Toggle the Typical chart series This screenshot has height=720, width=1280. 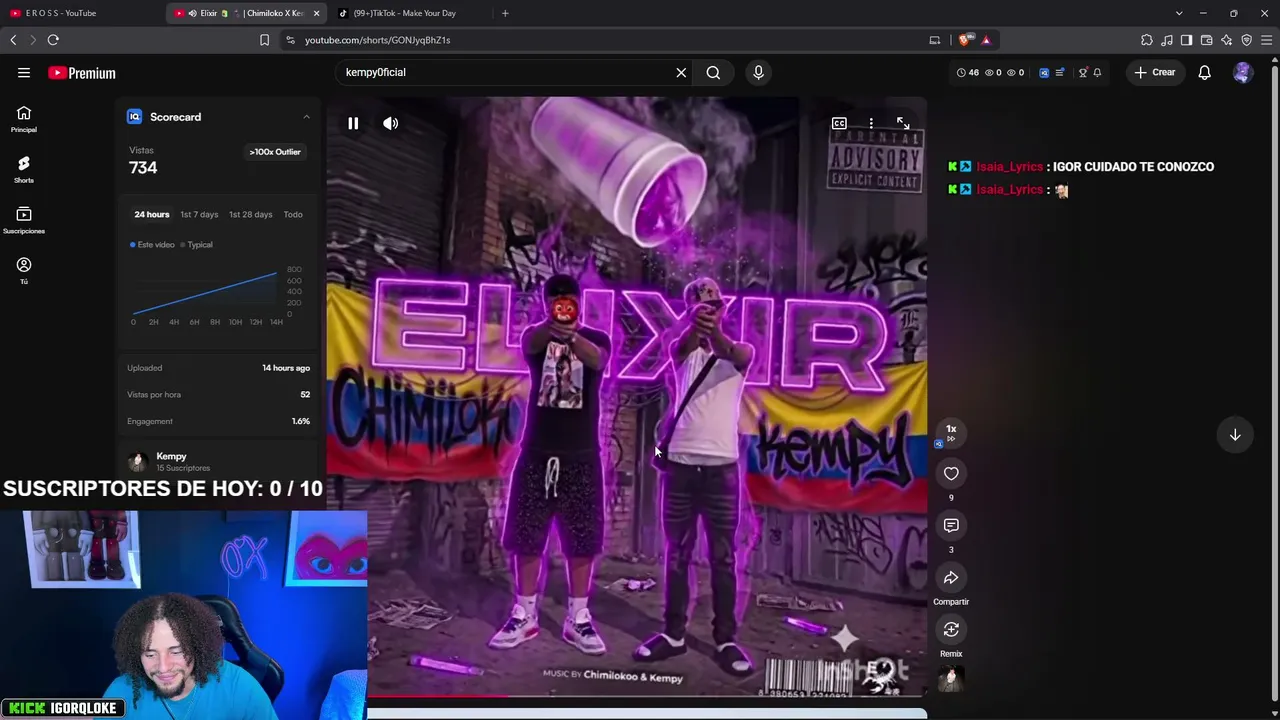tap(196, 245)
